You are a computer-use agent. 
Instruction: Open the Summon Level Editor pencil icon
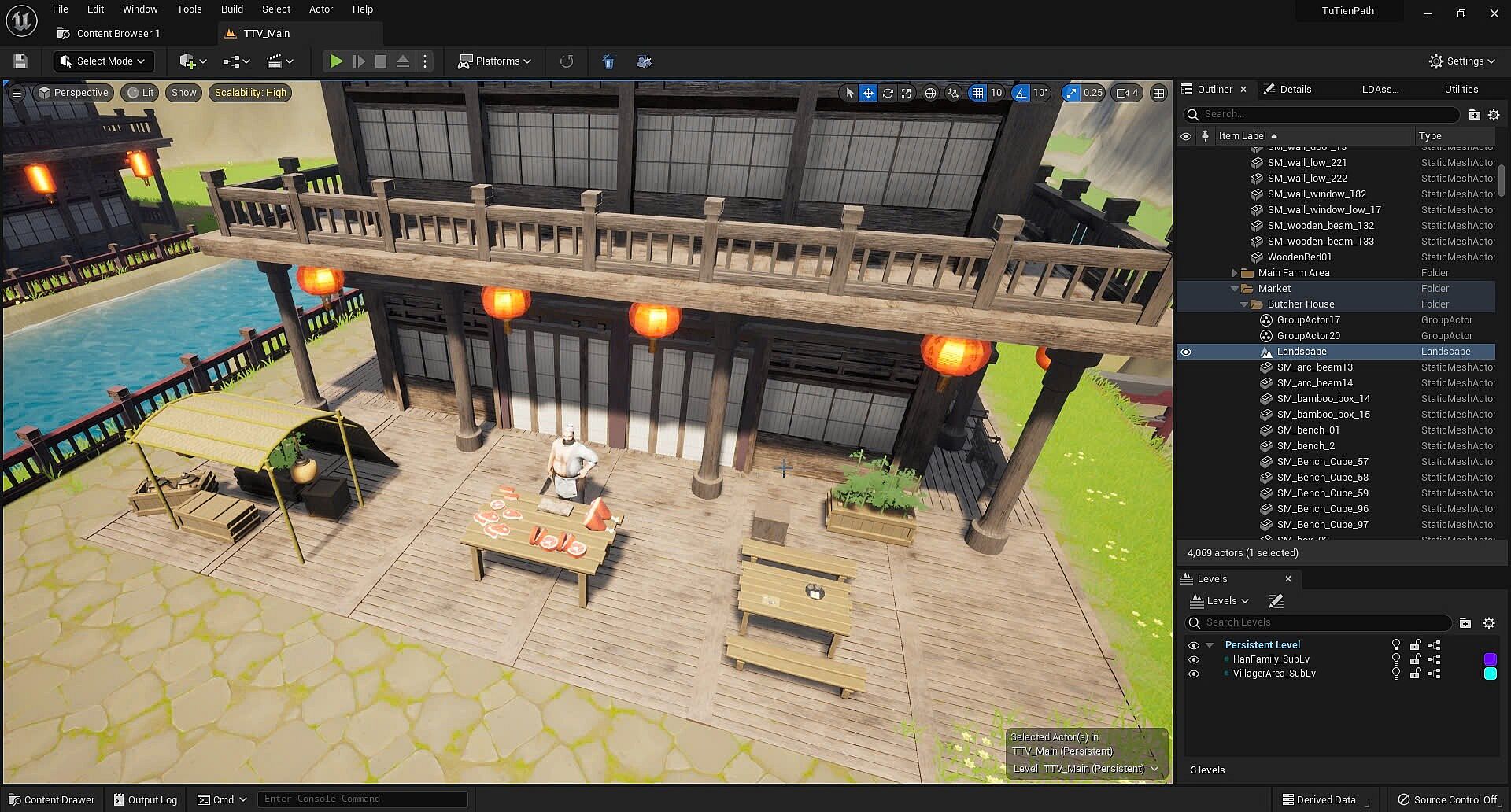(1276, 601)
